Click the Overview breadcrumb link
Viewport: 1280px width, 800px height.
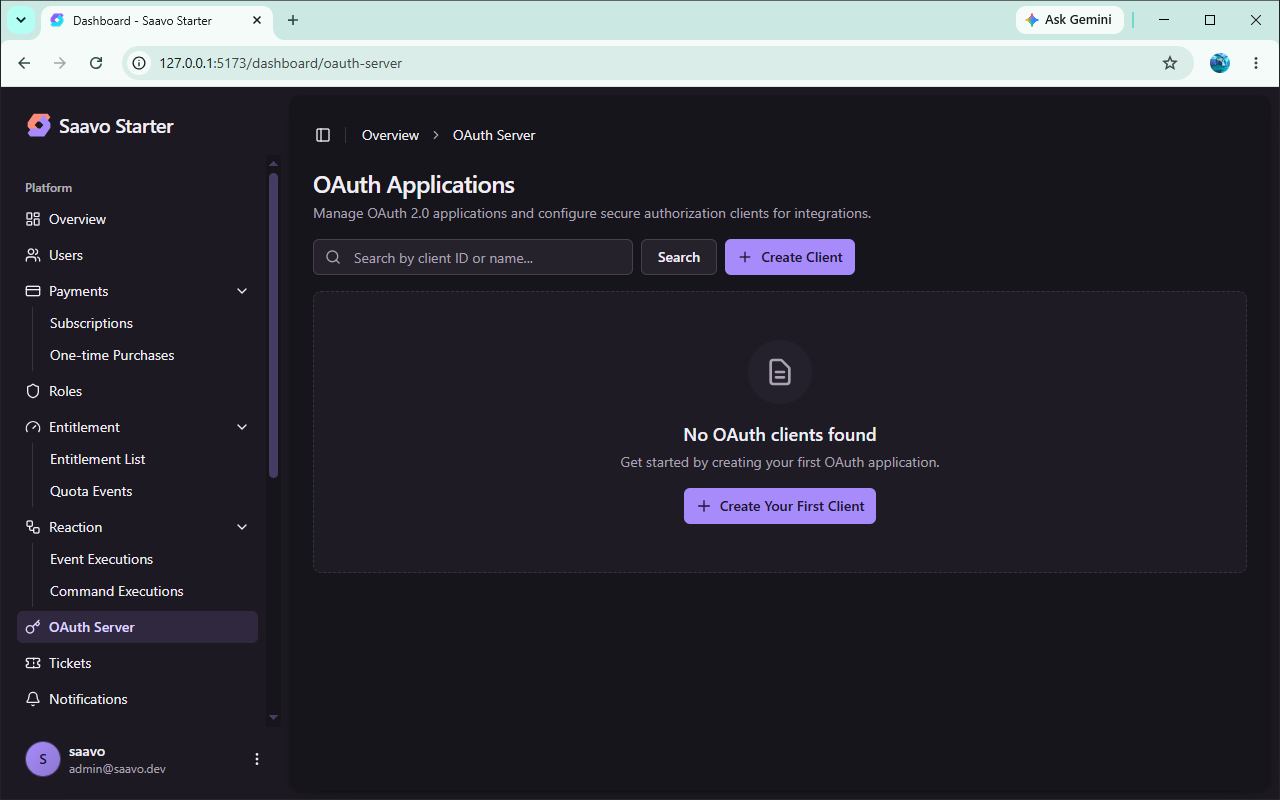tap(390, 135)
